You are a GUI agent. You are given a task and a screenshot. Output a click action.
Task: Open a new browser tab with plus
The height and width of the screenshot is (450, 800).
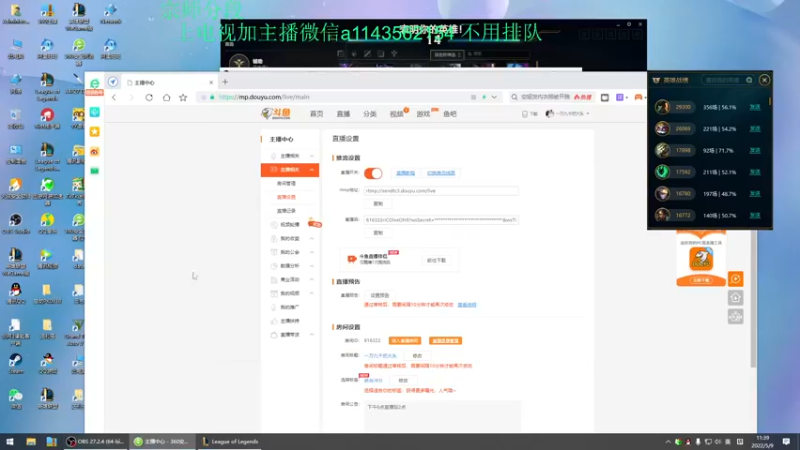coord(225,82)
